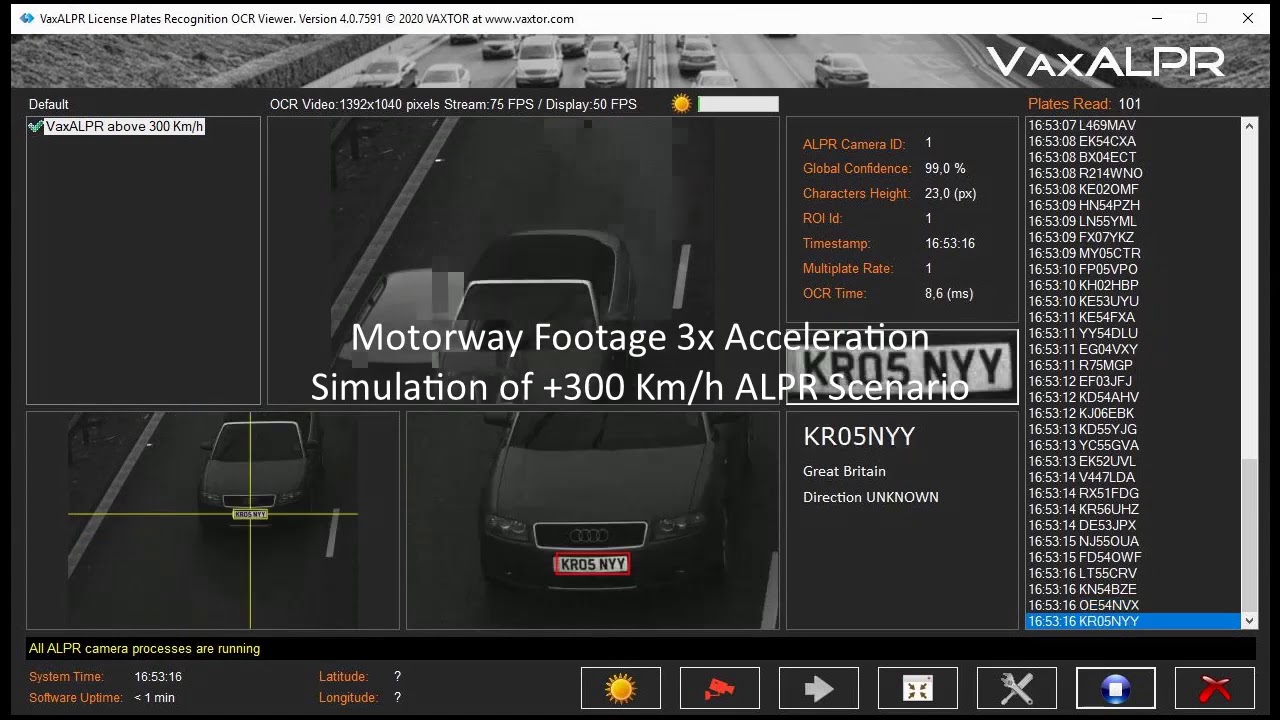Open the wrench and screwdriver tools button
Screen dimensions: 1280x720
tap(1017, 688)
